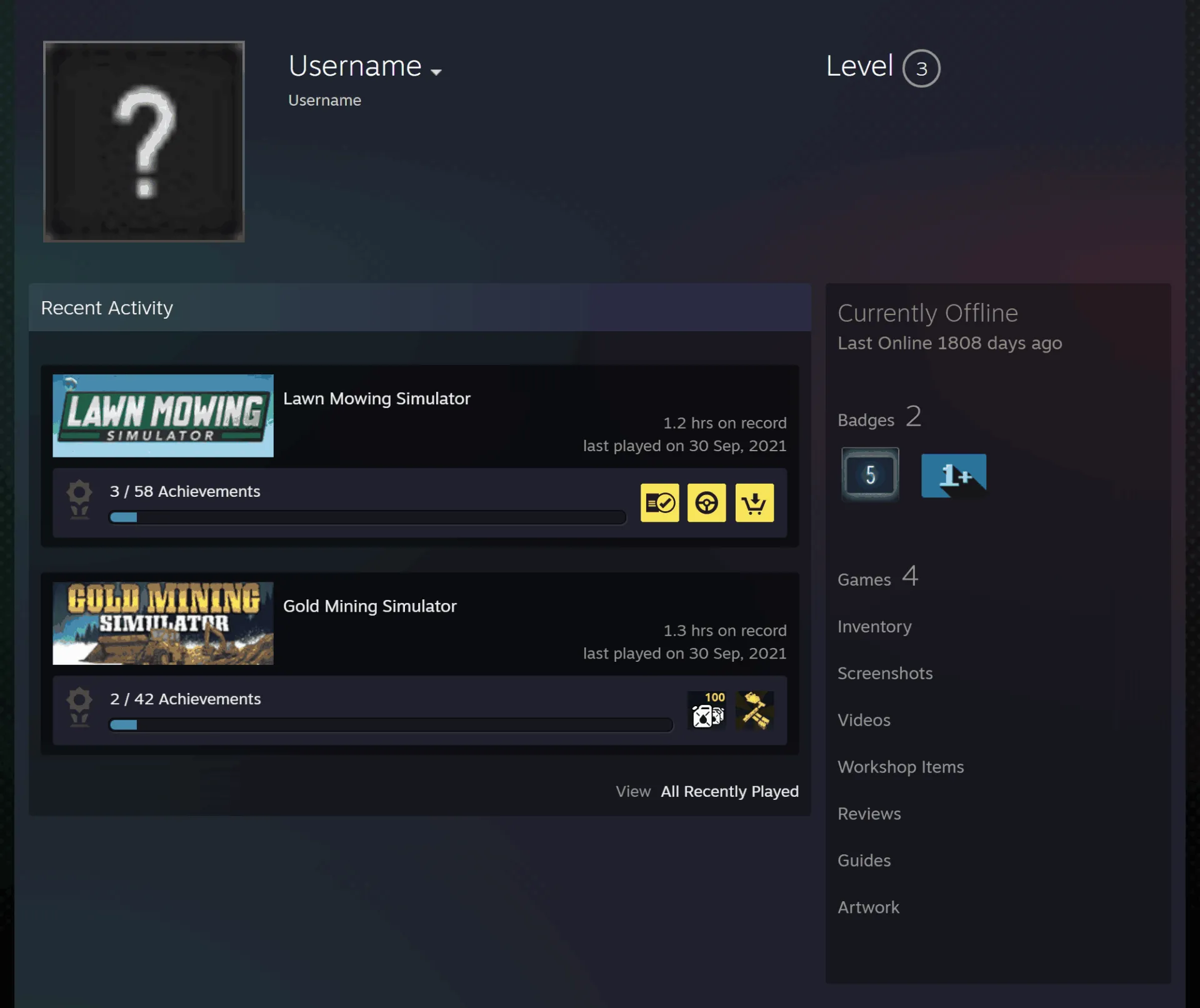Click the blue 1+ badge icon

click(x=954, y=476)
